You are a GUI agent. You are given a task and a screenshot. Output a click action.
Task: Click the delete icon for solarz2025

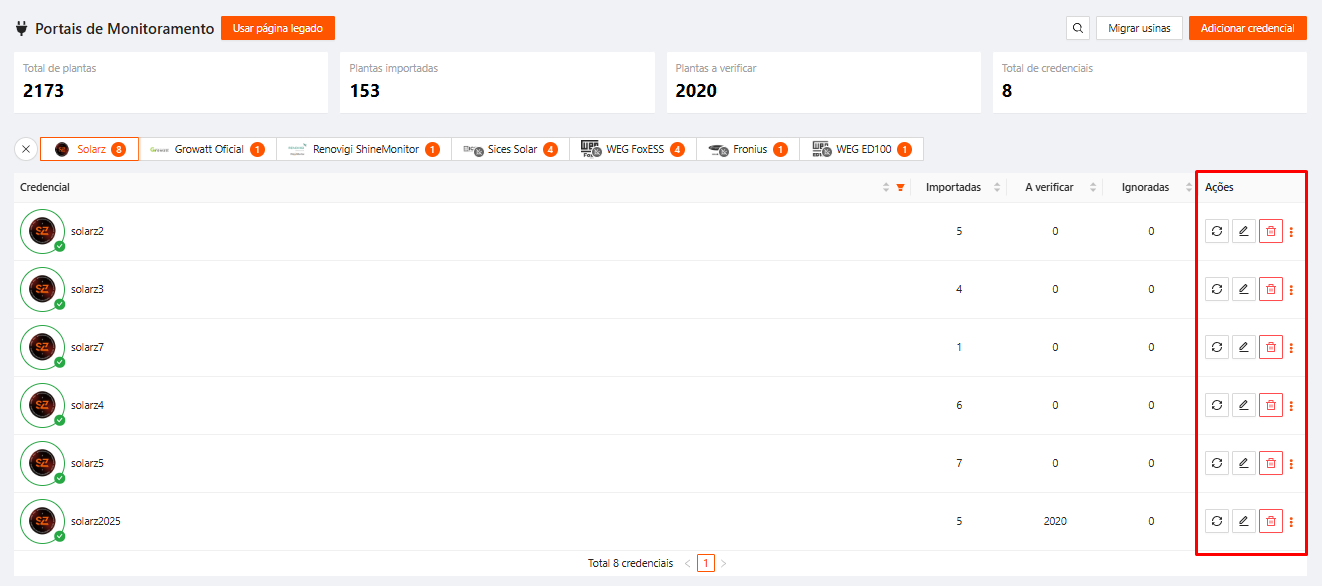(1271, 522)
